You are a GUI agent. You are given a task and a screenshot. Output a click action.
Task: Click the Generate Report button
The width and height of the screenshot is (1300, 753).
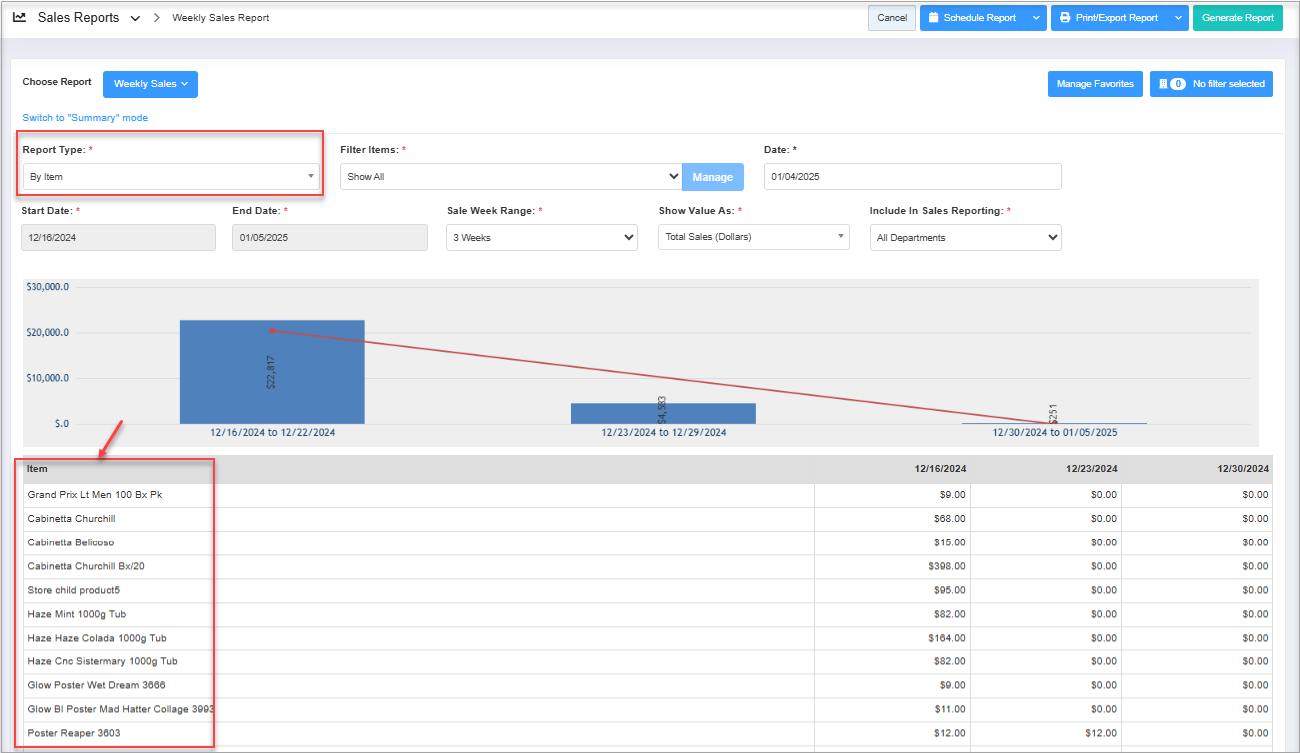coord(1238,18)
